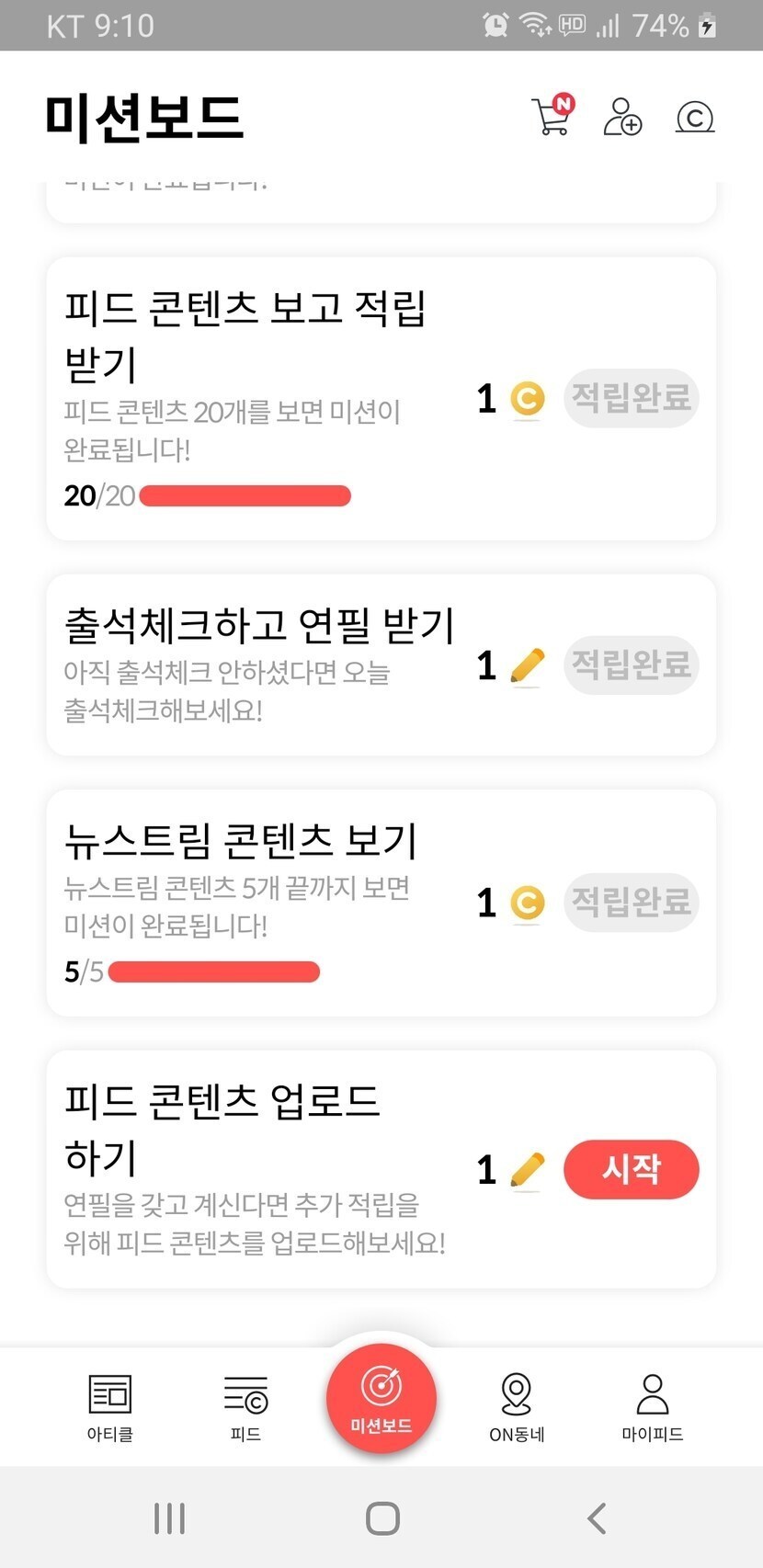Image resolution: width=763 pixels, height=1568 pixels.
Task: Switch to the 아티클 tab
Action: [110, 1406]
